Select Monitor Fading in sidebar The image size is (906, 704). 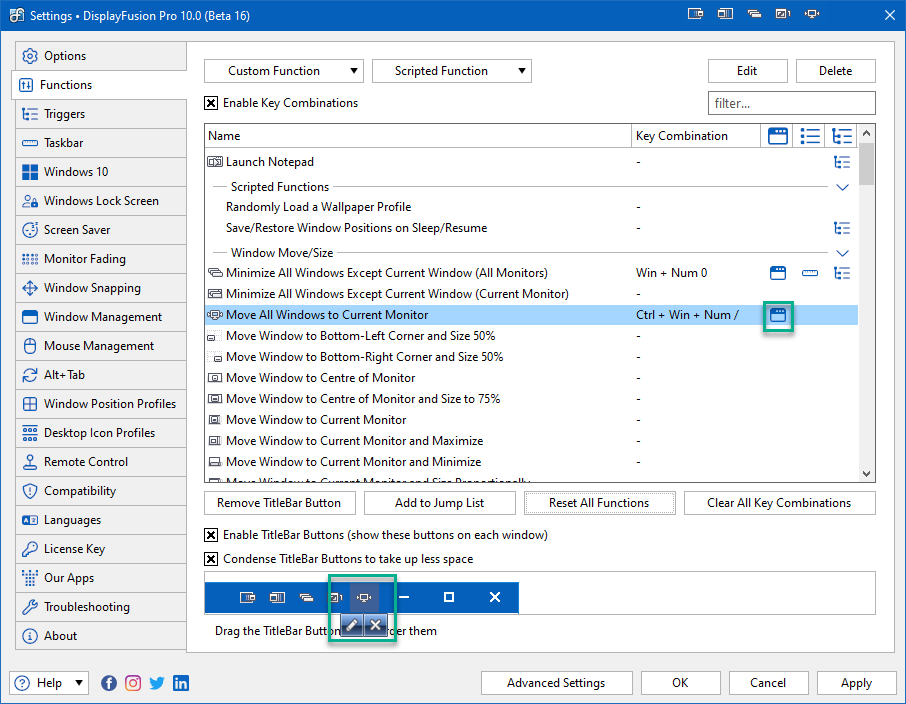101,258
